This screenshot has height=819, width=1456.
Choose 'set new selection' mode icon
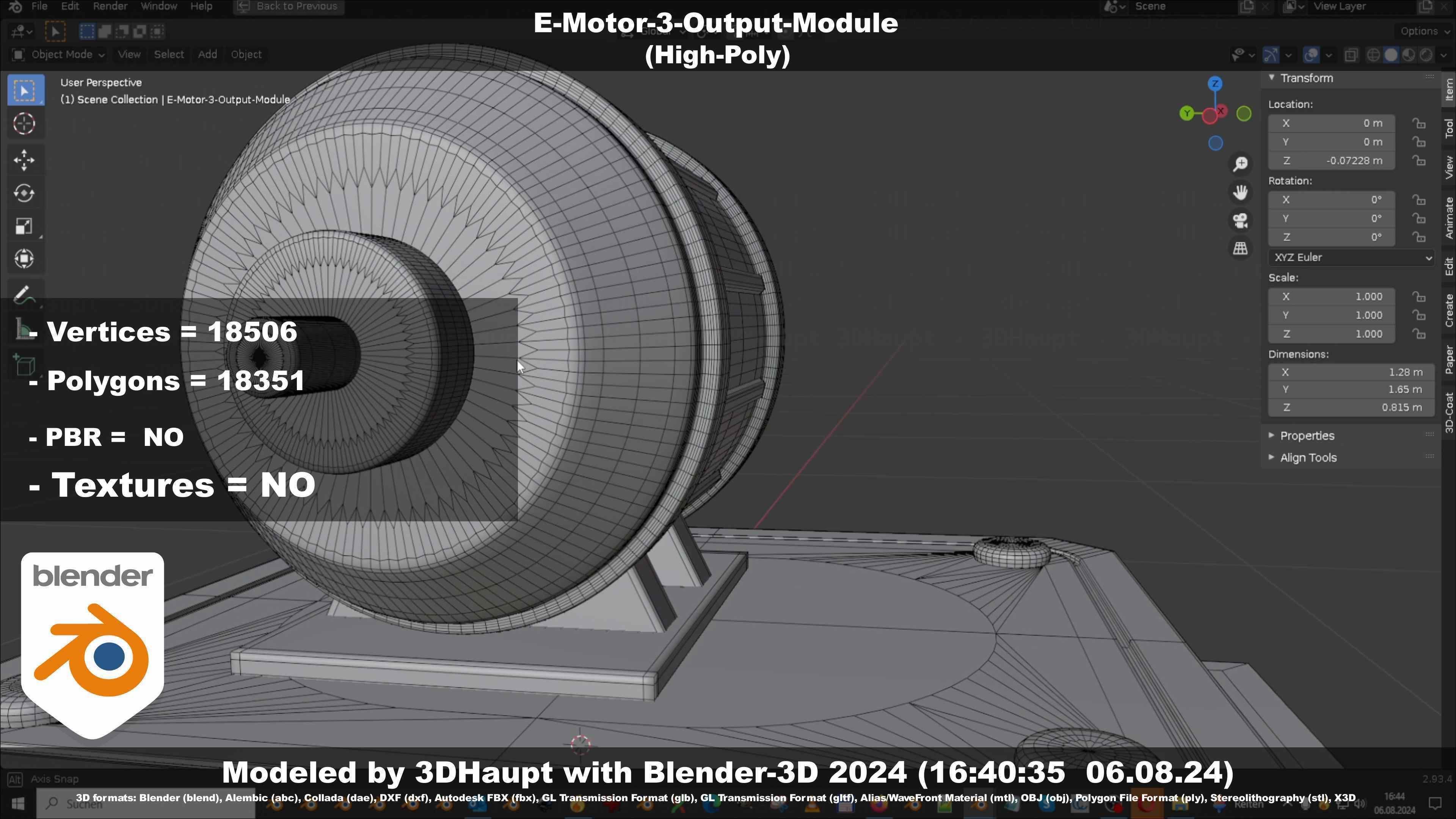tap(87, 31)
